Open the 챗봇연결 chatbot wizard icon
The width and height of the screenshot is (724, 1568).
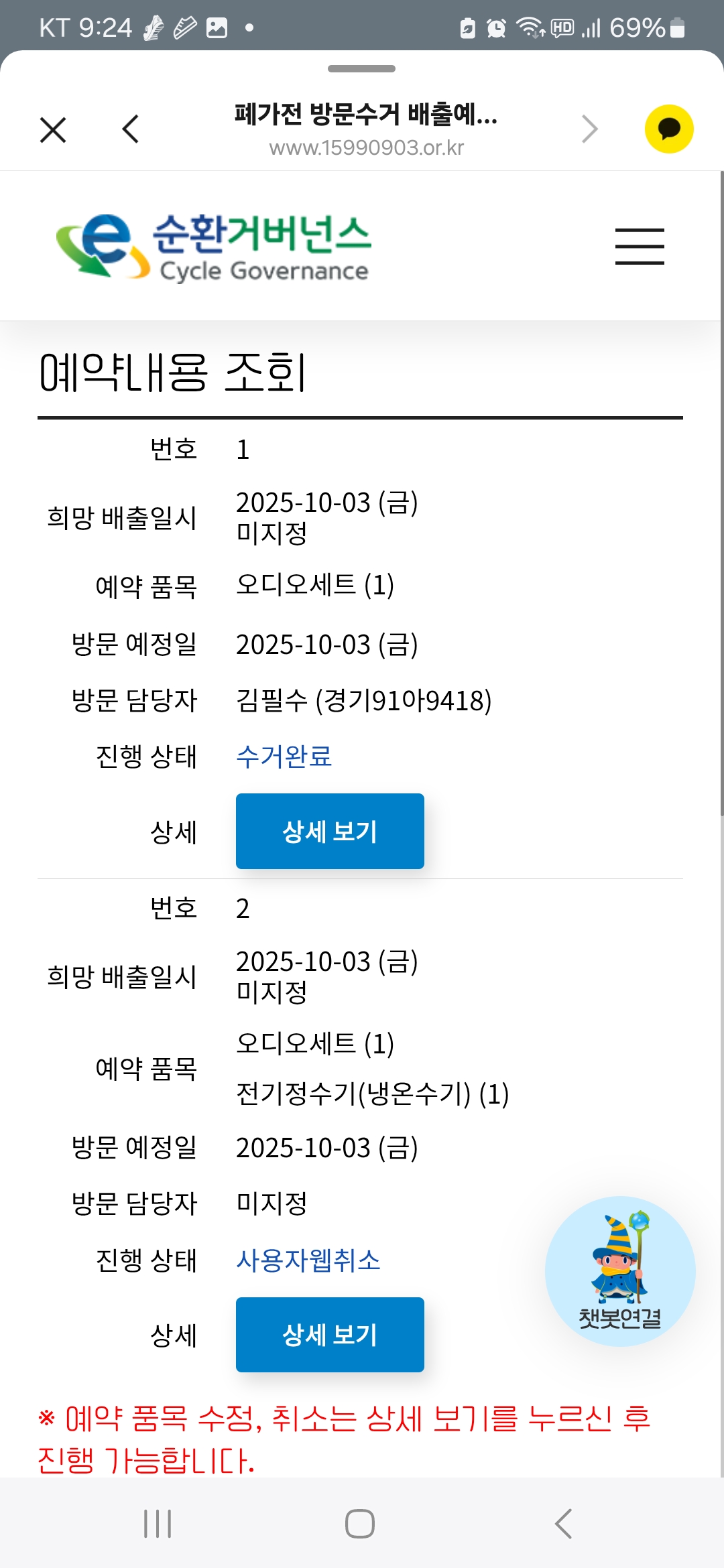pos(620,1271)
